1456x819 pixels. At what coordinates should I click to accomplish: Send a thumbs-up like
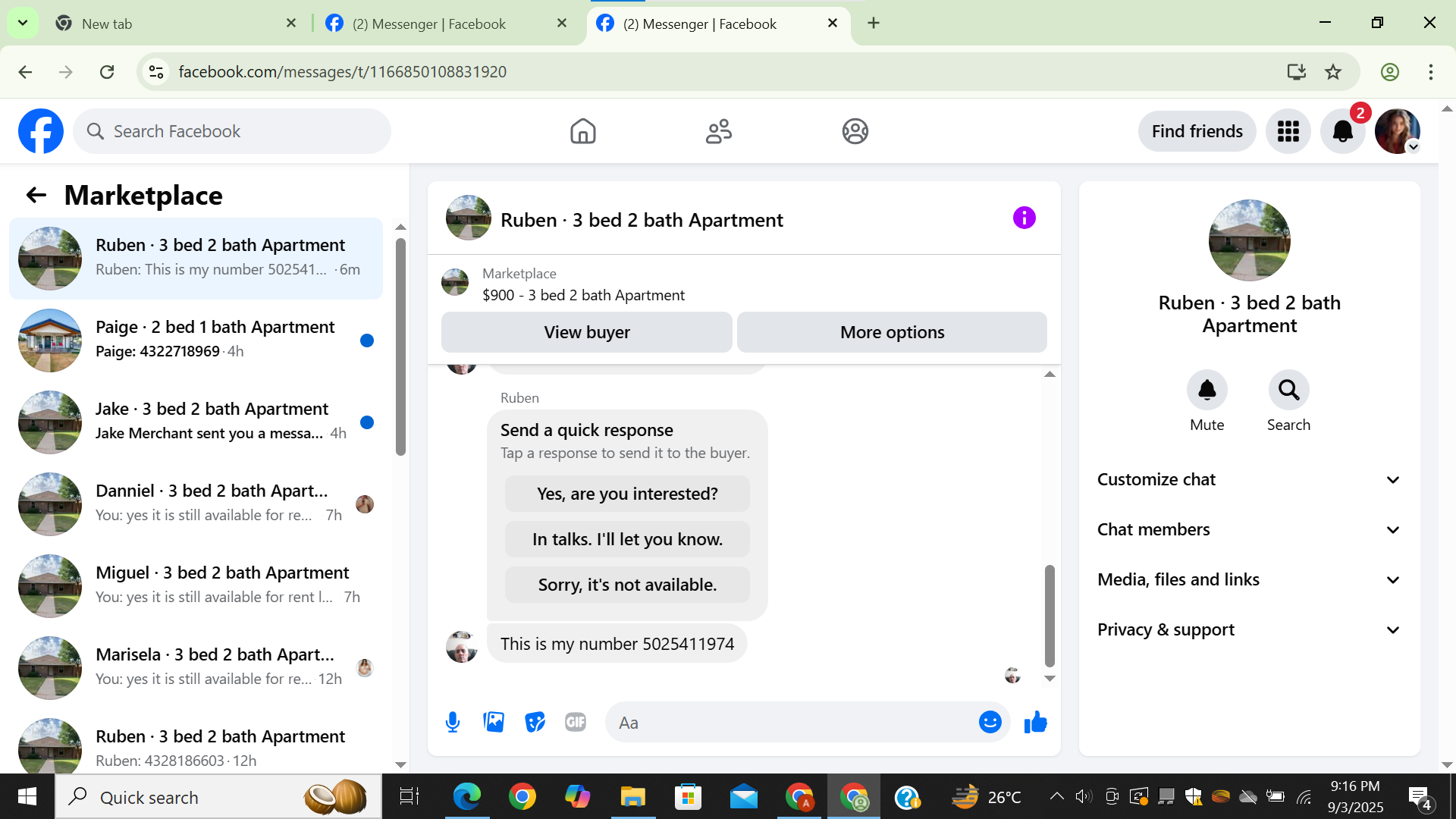coord(1035,722)
